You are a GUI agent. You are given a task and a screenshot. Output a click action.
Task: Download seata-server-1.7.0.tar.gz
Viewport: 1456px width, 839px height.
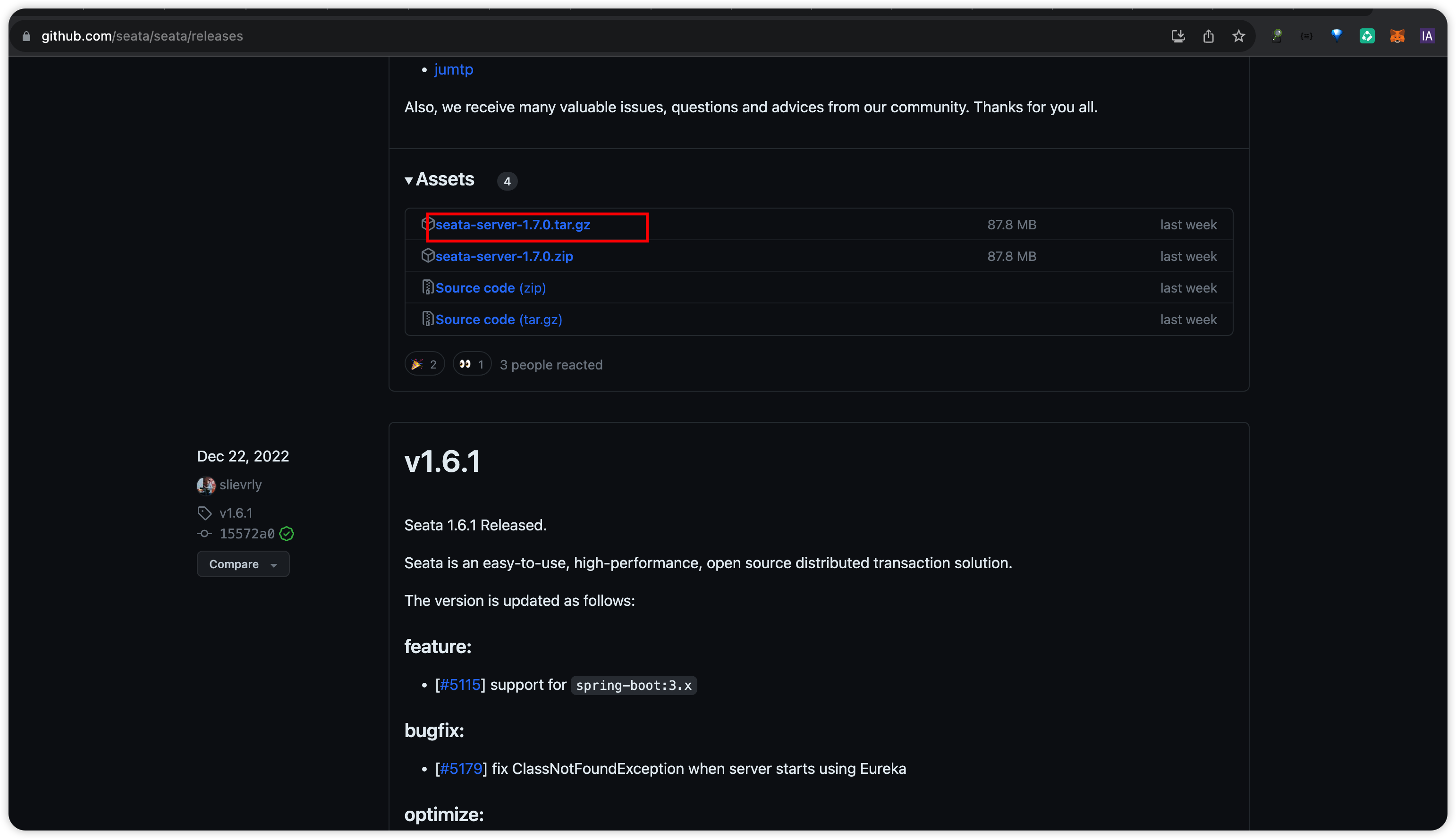pyautogui.click(x=512, y=225)
